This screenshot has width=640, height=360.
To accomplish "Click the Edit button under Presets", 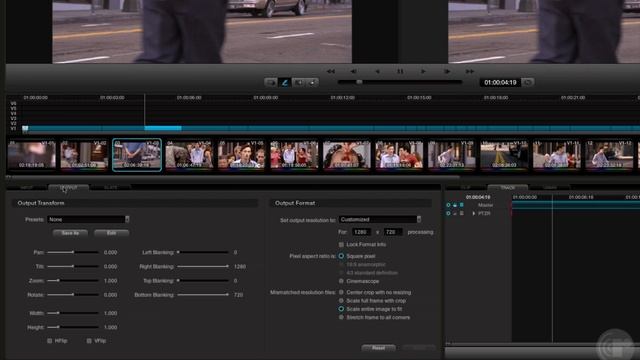I will pos(111,233).
